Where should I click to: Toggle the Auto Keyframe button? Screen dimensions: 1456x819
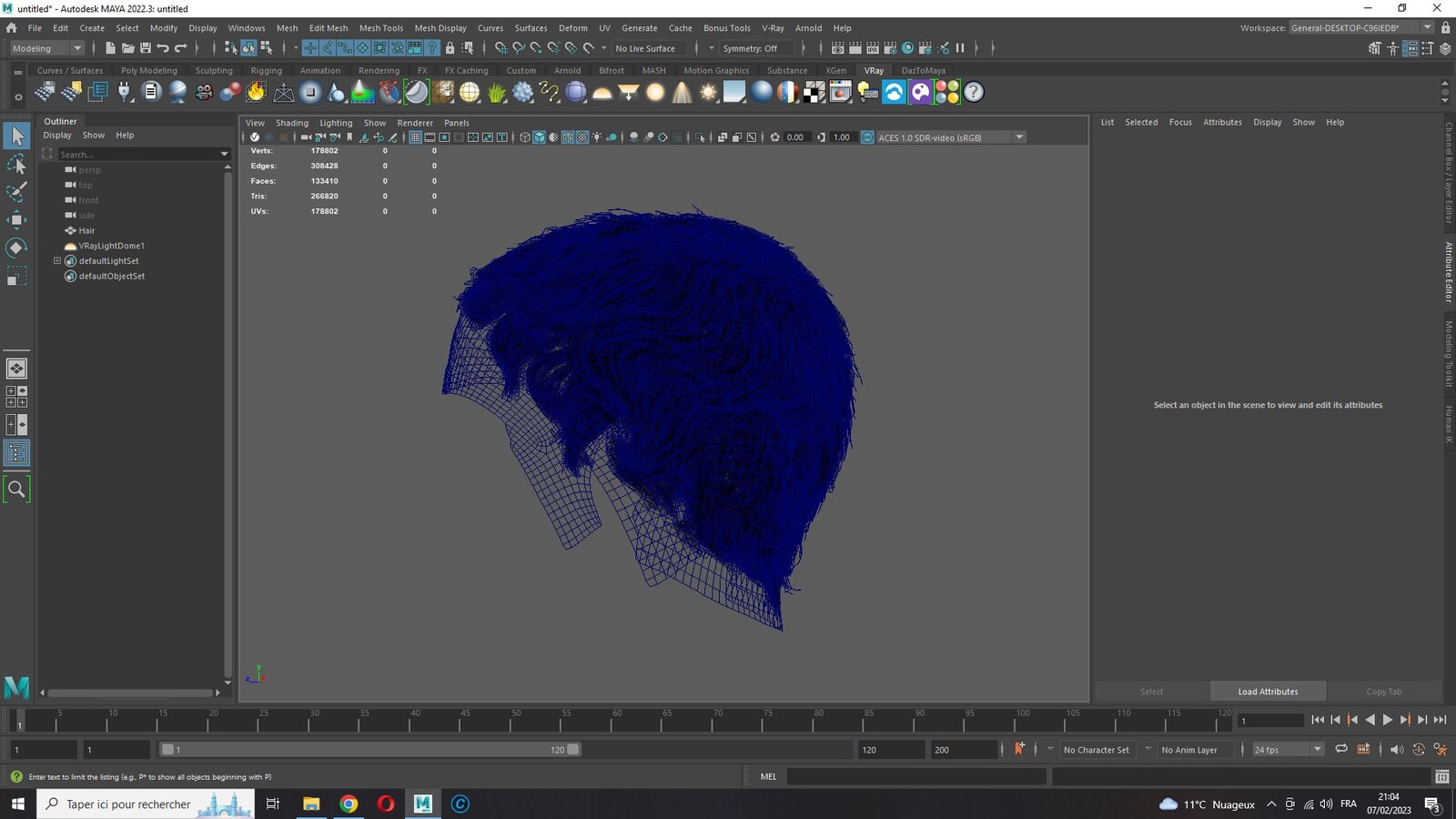(x=1019, y=749)
